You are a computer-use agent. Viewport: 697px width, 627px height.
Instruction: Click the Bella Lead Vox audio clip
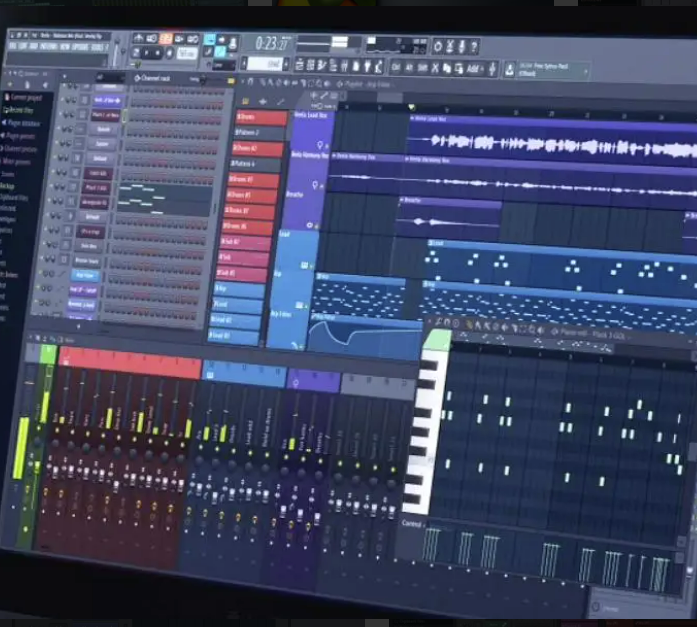pyautogui.click(x=551, y=139)
